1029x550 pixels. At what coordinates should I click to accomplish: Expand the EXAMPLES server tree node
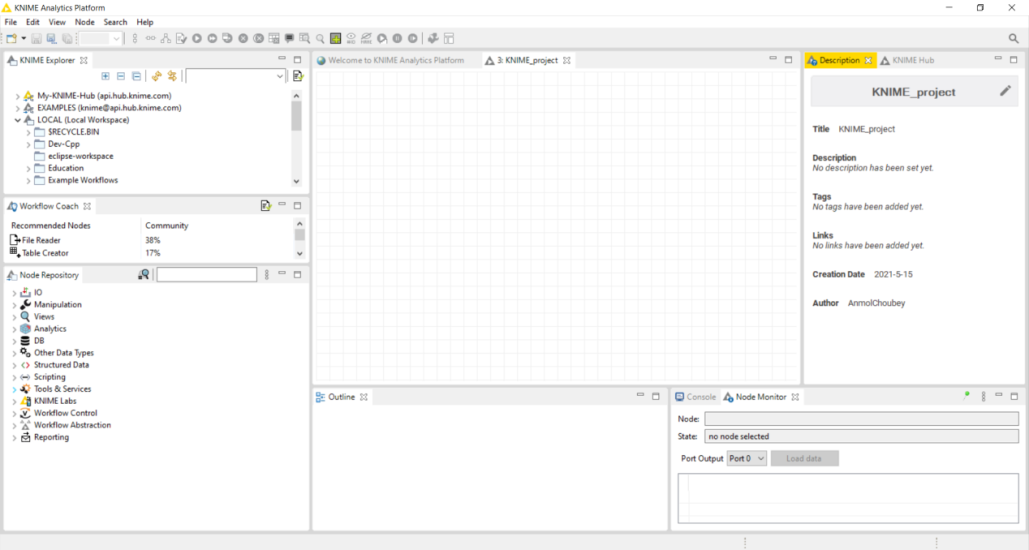point(18,108)
